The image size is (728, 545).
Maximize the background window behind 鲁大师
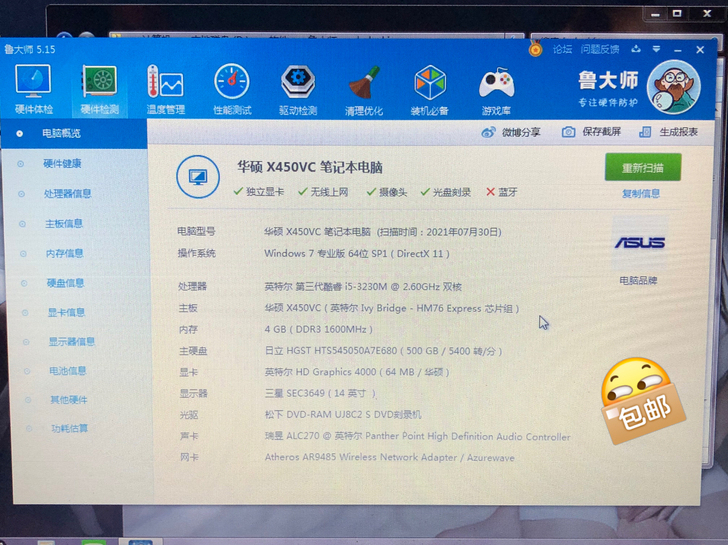click(677, 13)
